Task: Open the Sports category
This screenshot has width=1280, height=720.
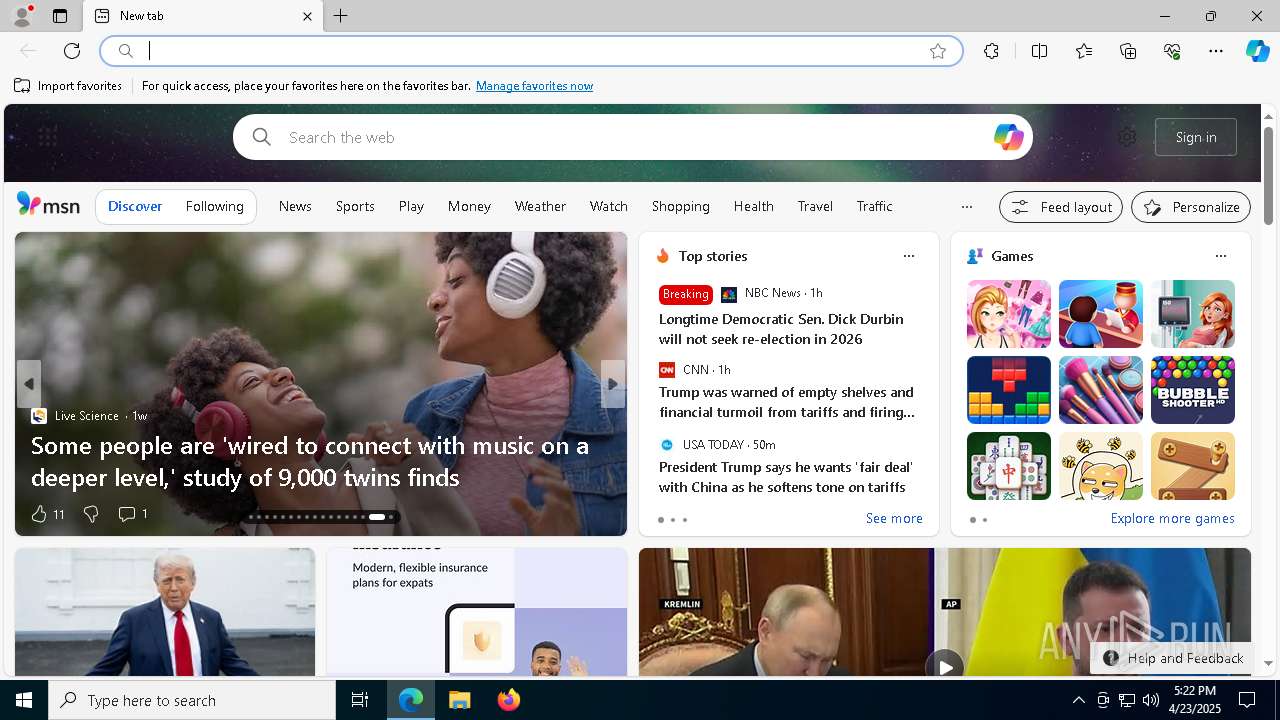Action: coord(355,206)
